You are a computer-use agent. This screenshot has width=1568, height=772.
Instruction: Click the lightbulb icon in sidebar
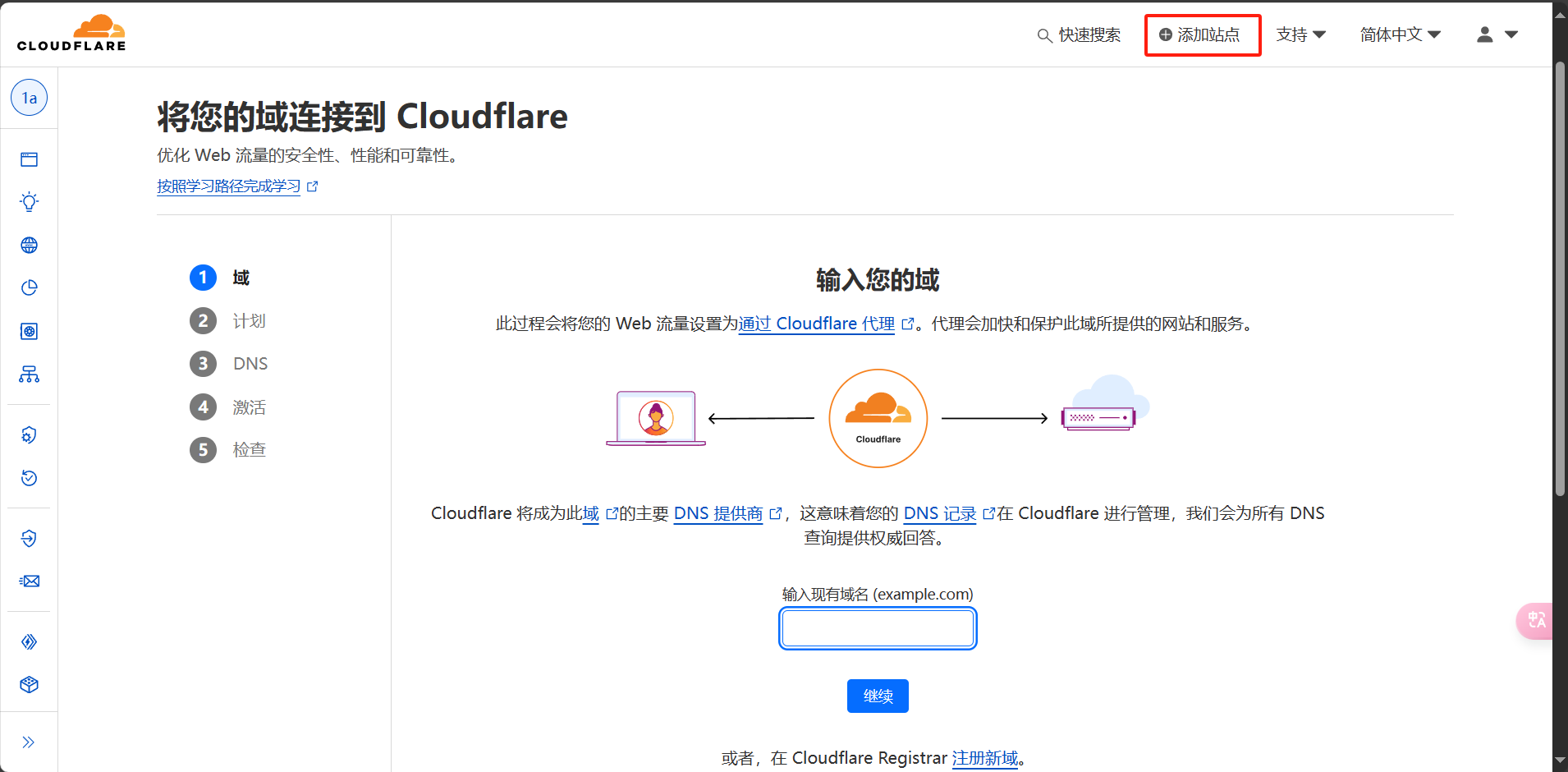click(x=29, y=202)
